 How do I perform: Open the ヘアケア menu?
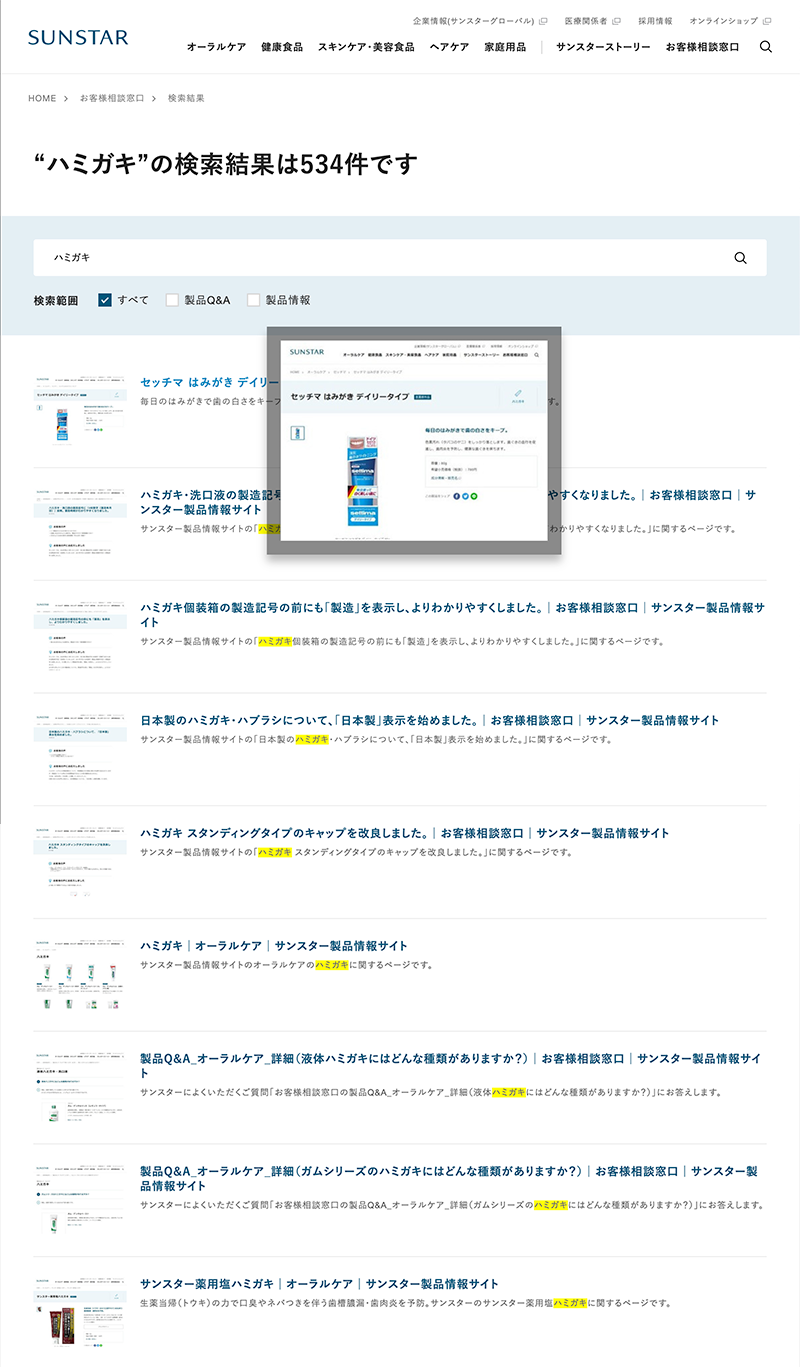click(x=449, y=47)
